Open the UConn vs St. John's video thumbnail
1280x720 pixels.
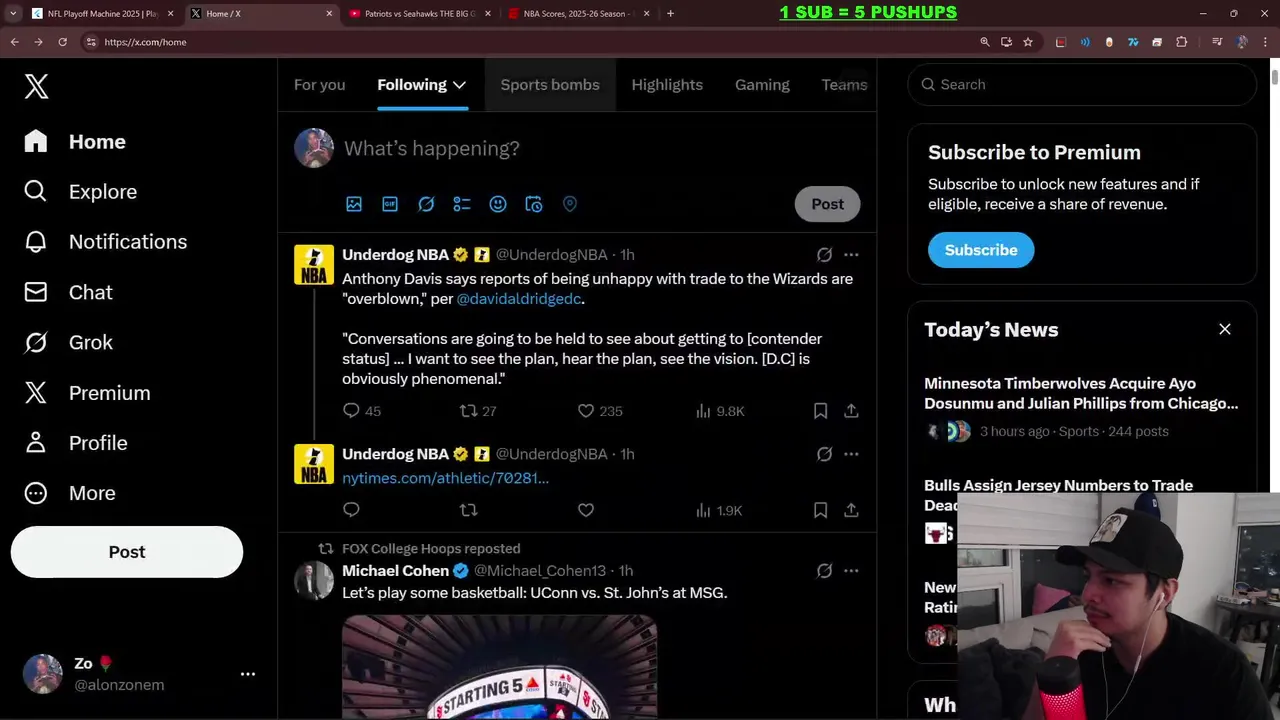pyautogui.click(x=499, y=667)
